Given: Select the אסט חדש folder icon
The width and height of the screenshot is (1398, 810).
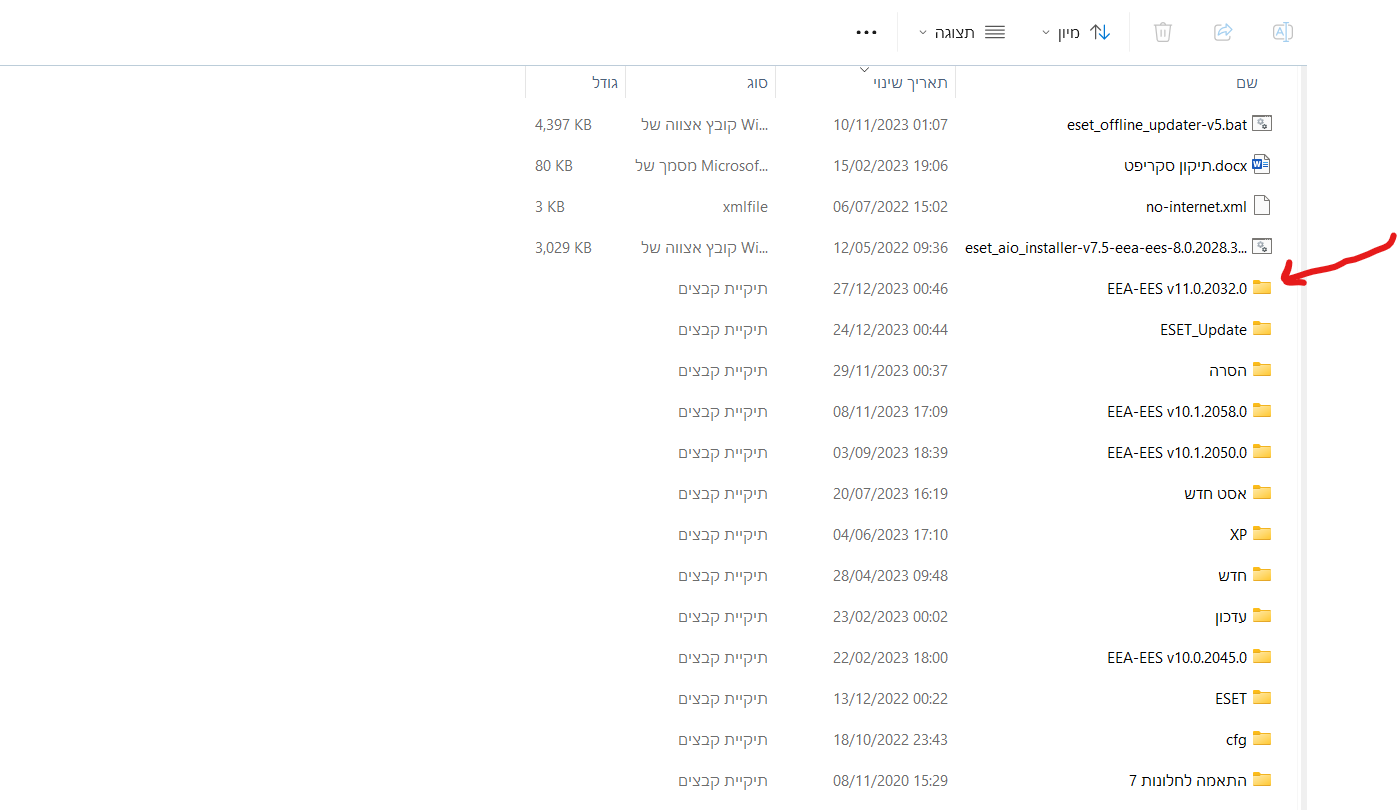Looking at the screenshot, I should pos(1262,493).
